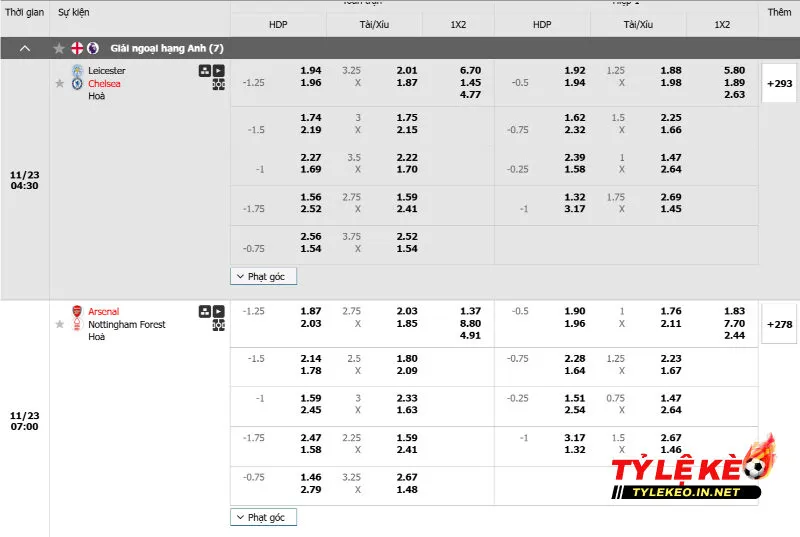Click the Premier League logo in league header

pos(92,48)
